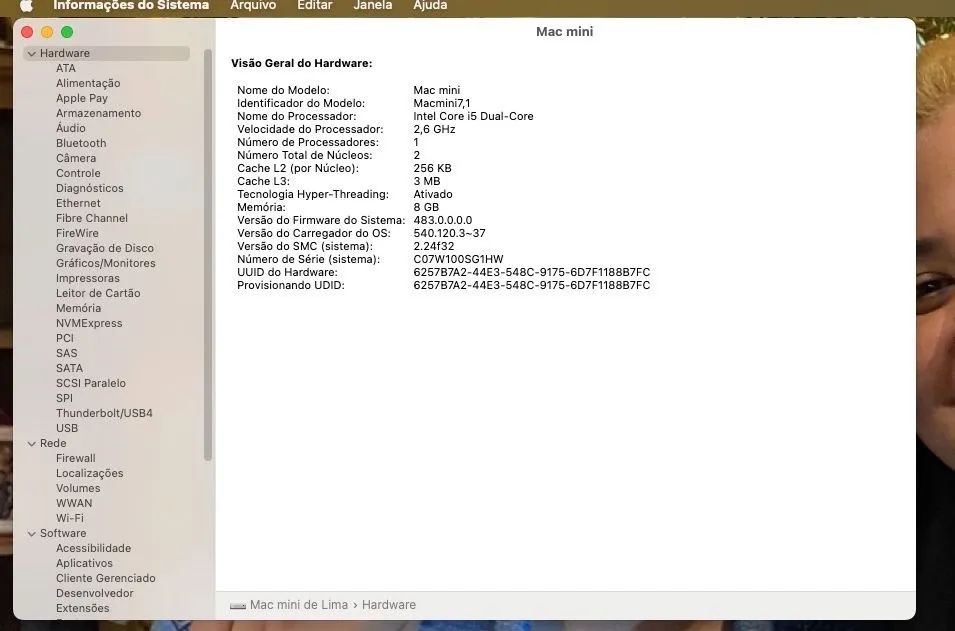
Task: Select Gráficos/Monitores in the sidebar
Action: pyautogui.click(x=105, y=263)
